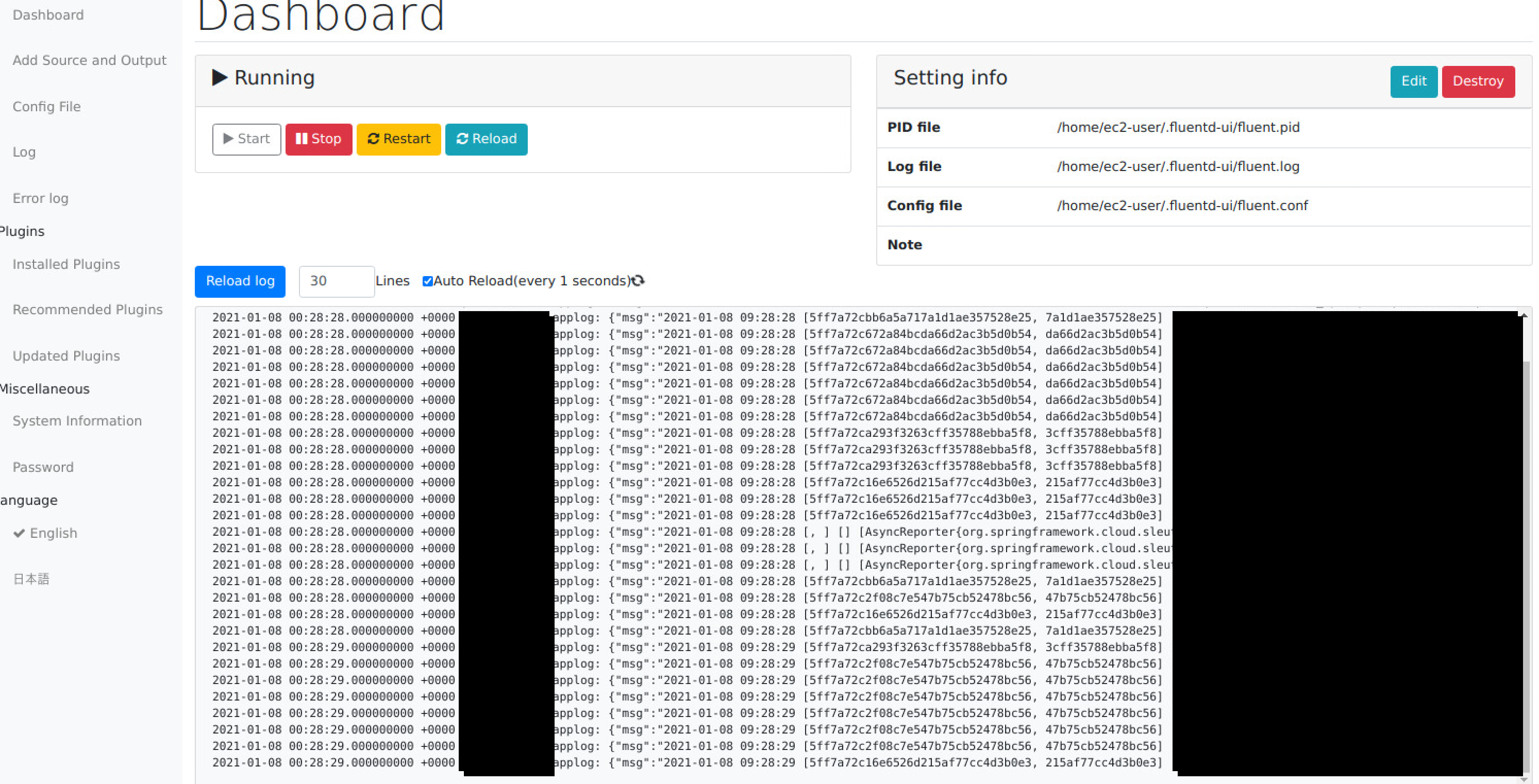Open Recommended Plugins page

[87, 309]
